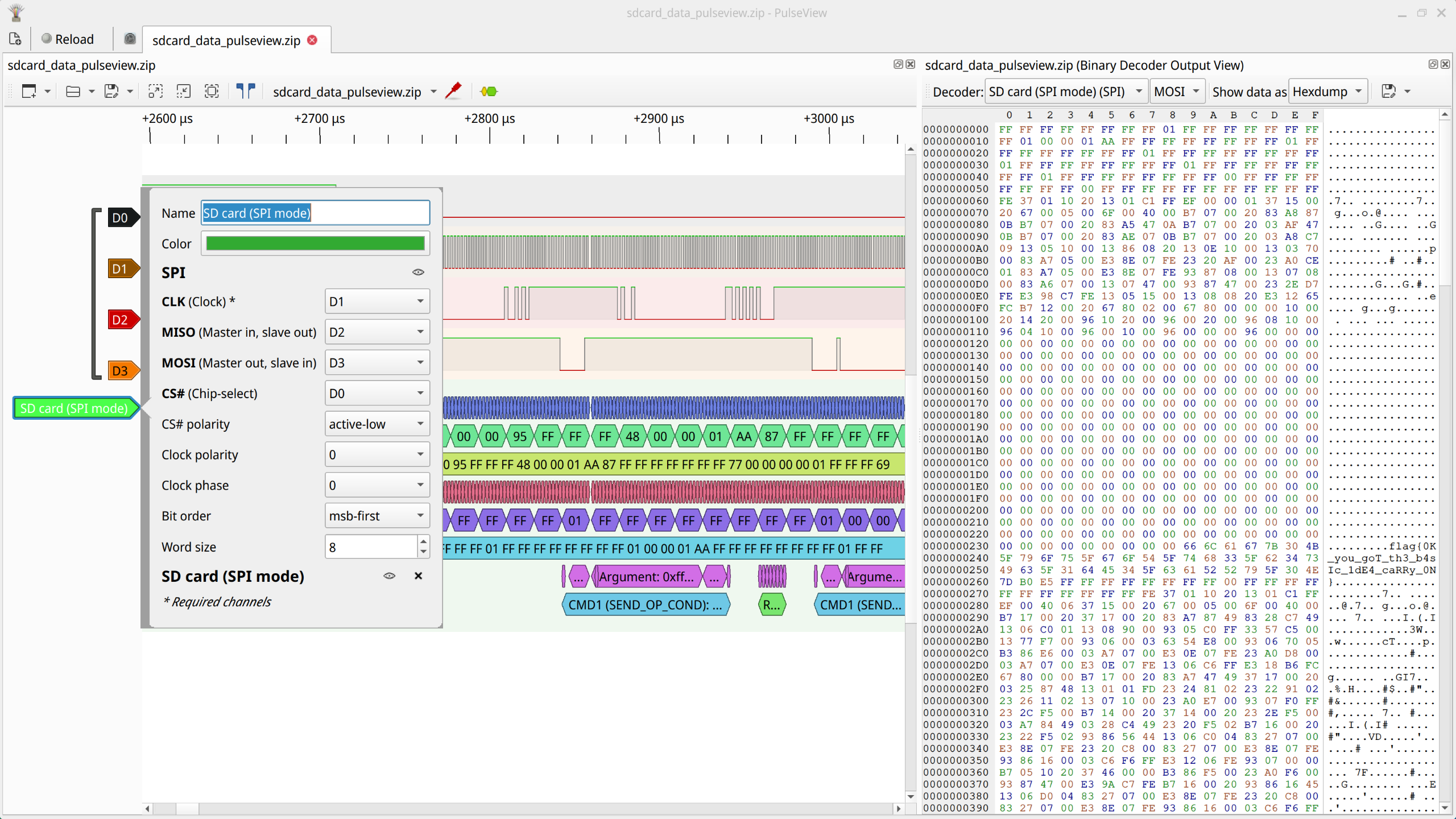This screenshot has height=819, width=1456.
Task: Open the green Color swatch picker
Action: 315,243
